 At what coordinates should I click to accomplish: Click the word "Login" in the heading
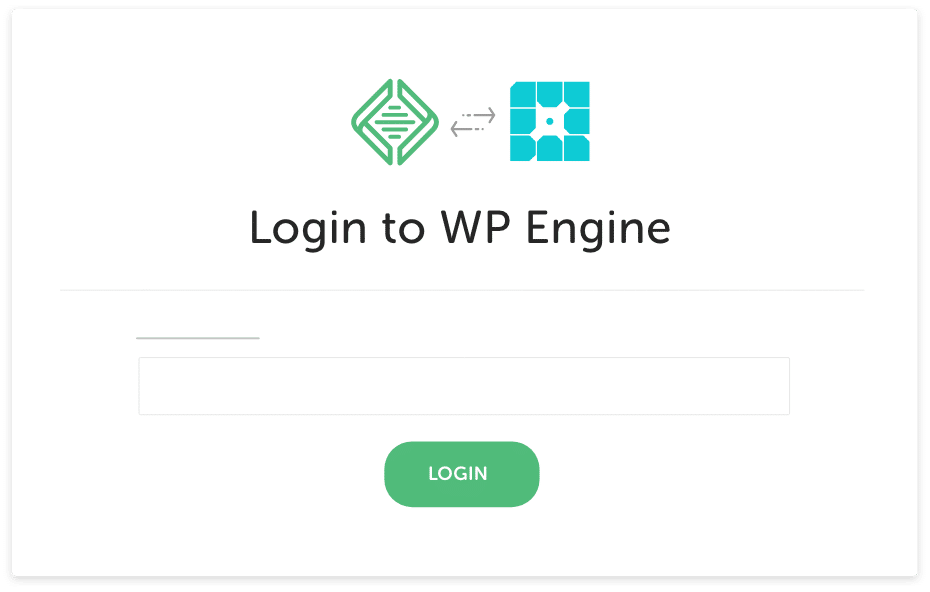pyautogui.click(x=307, y=230)
